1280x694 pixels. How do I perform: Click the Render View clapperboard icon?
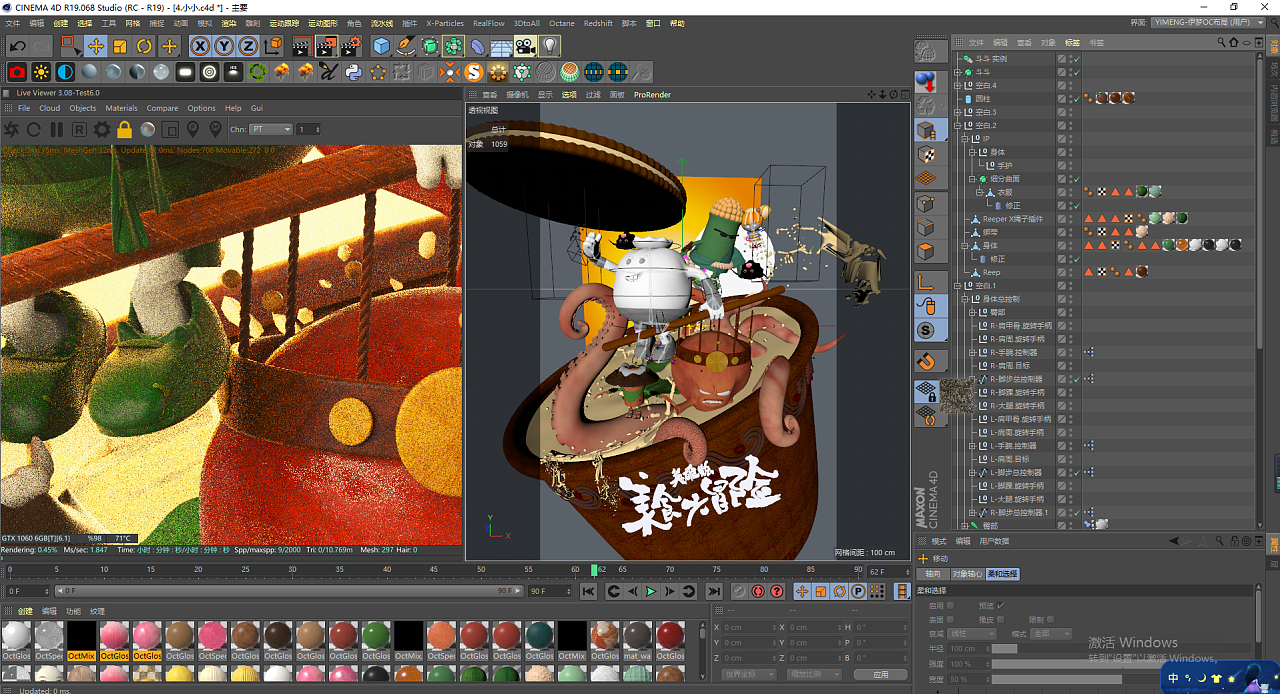coord(302,46)
